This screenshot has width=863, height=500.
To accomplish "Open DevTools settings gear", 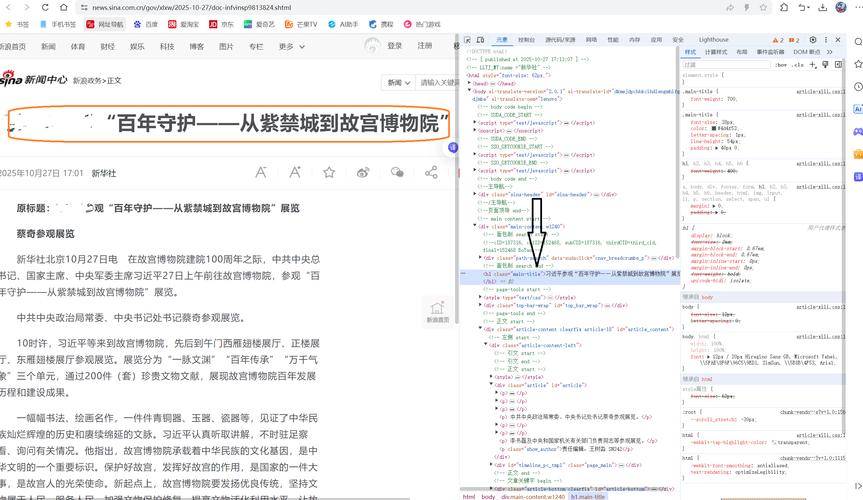I will point(813,40).
